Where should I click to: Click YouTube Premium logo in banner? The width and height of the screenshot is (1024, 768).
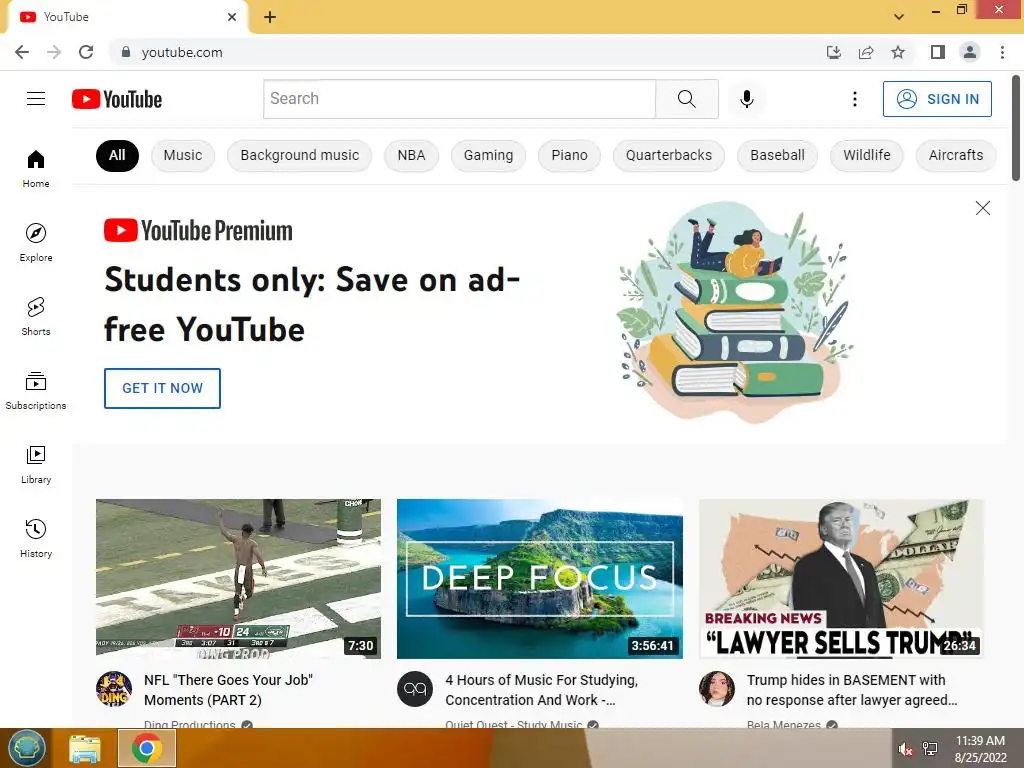click(x=199, y=231)
